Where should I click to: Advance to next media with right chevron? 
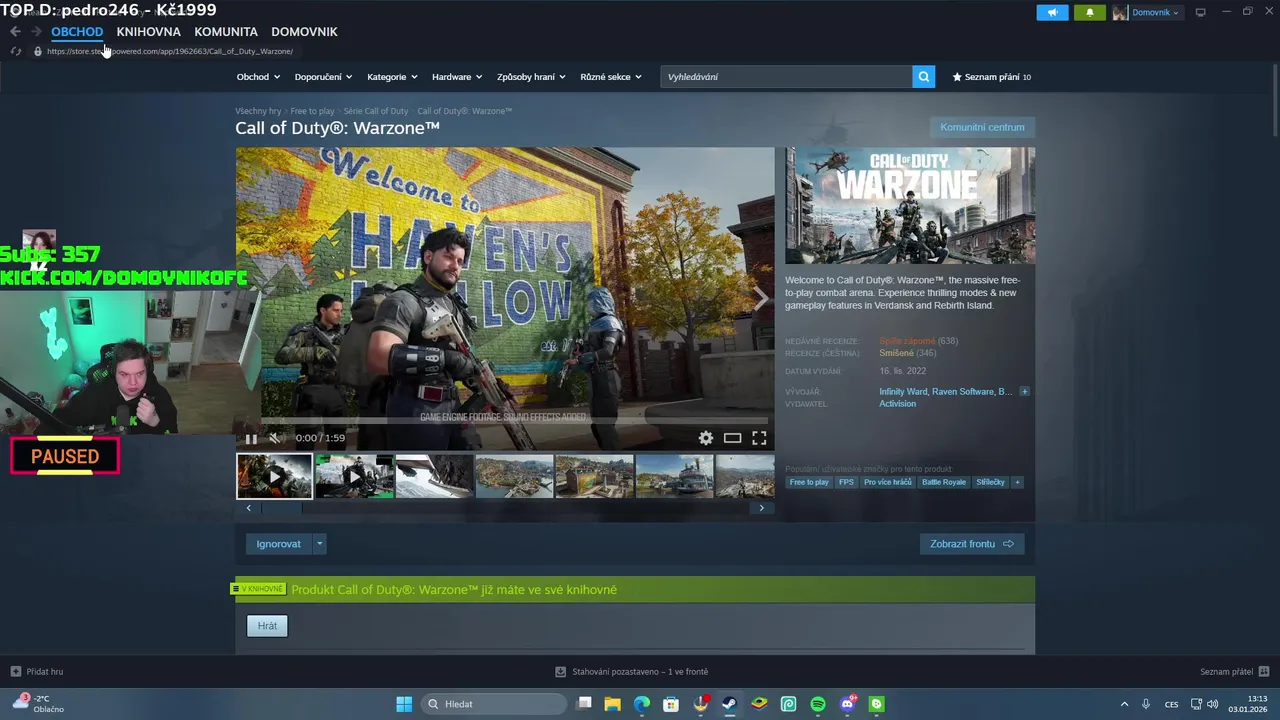click(761, 298)
